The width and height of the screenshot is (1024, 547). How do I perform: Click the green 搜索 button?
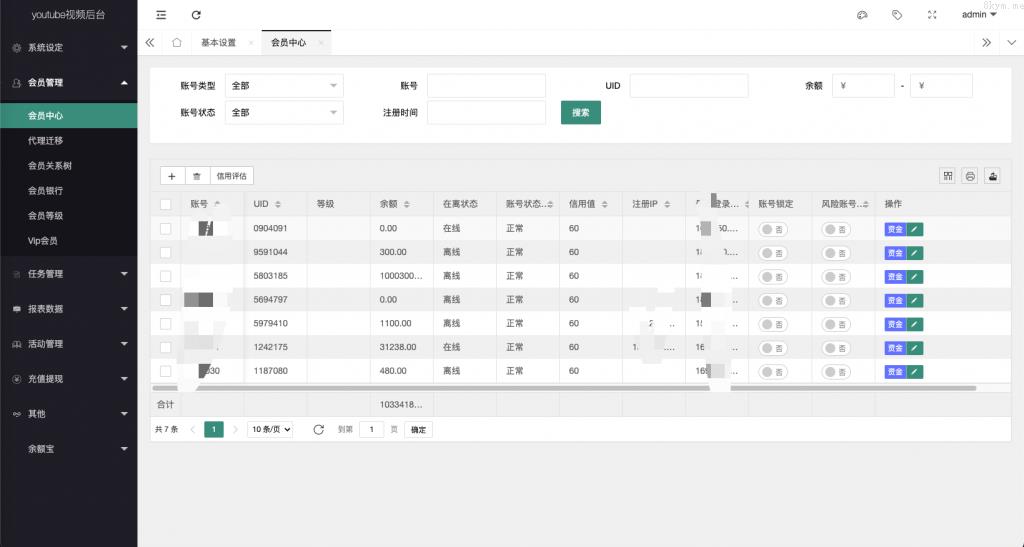(580, 113)
